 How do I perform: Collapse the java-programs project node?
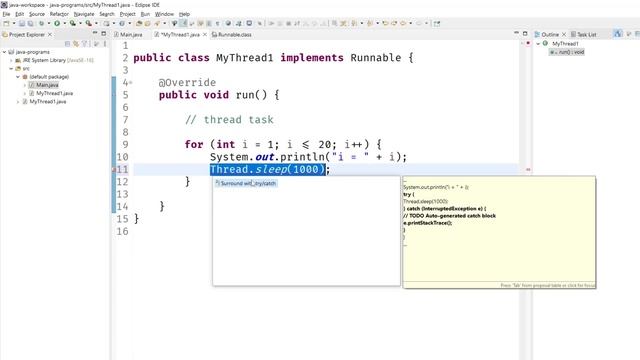click(x=4, y=52)
